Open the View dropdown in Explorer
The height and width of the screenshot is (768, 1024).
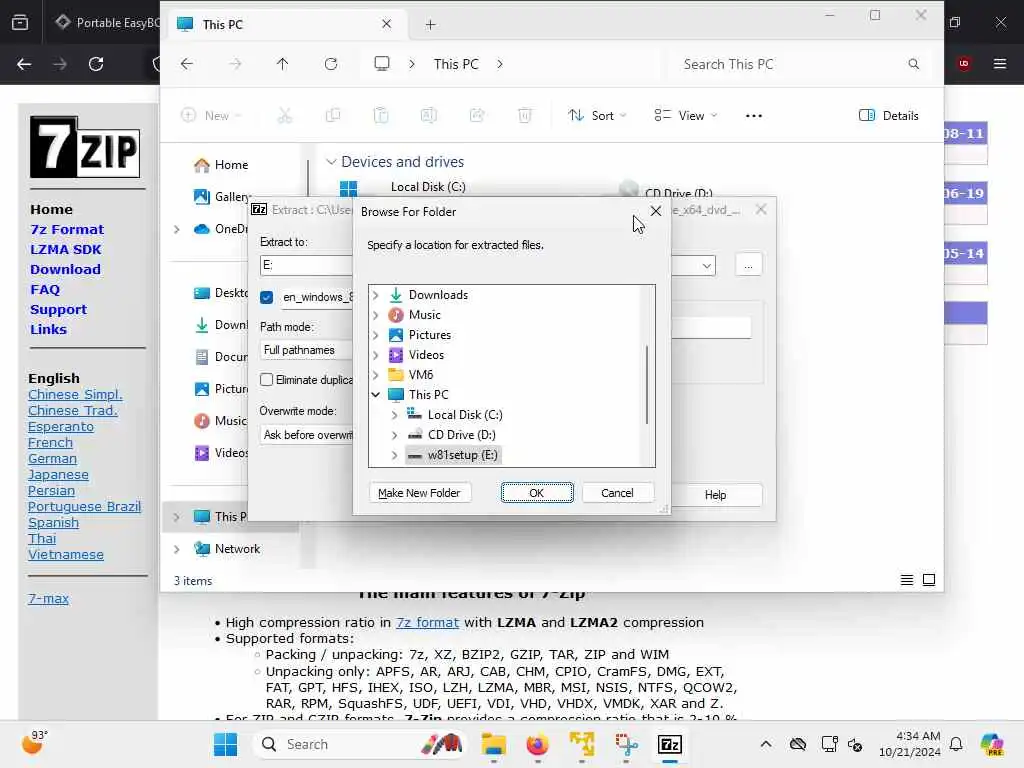coord(686,116)
